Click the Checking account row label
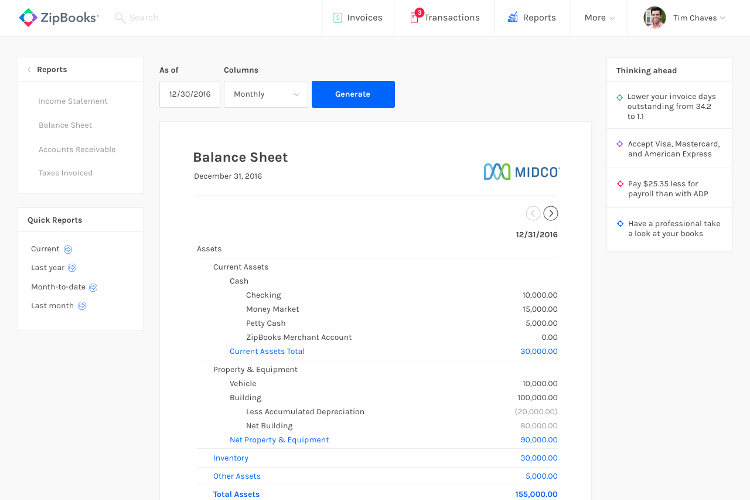This screenshot has width=750, height=500. pyautogui.click(x=264, y=295)
